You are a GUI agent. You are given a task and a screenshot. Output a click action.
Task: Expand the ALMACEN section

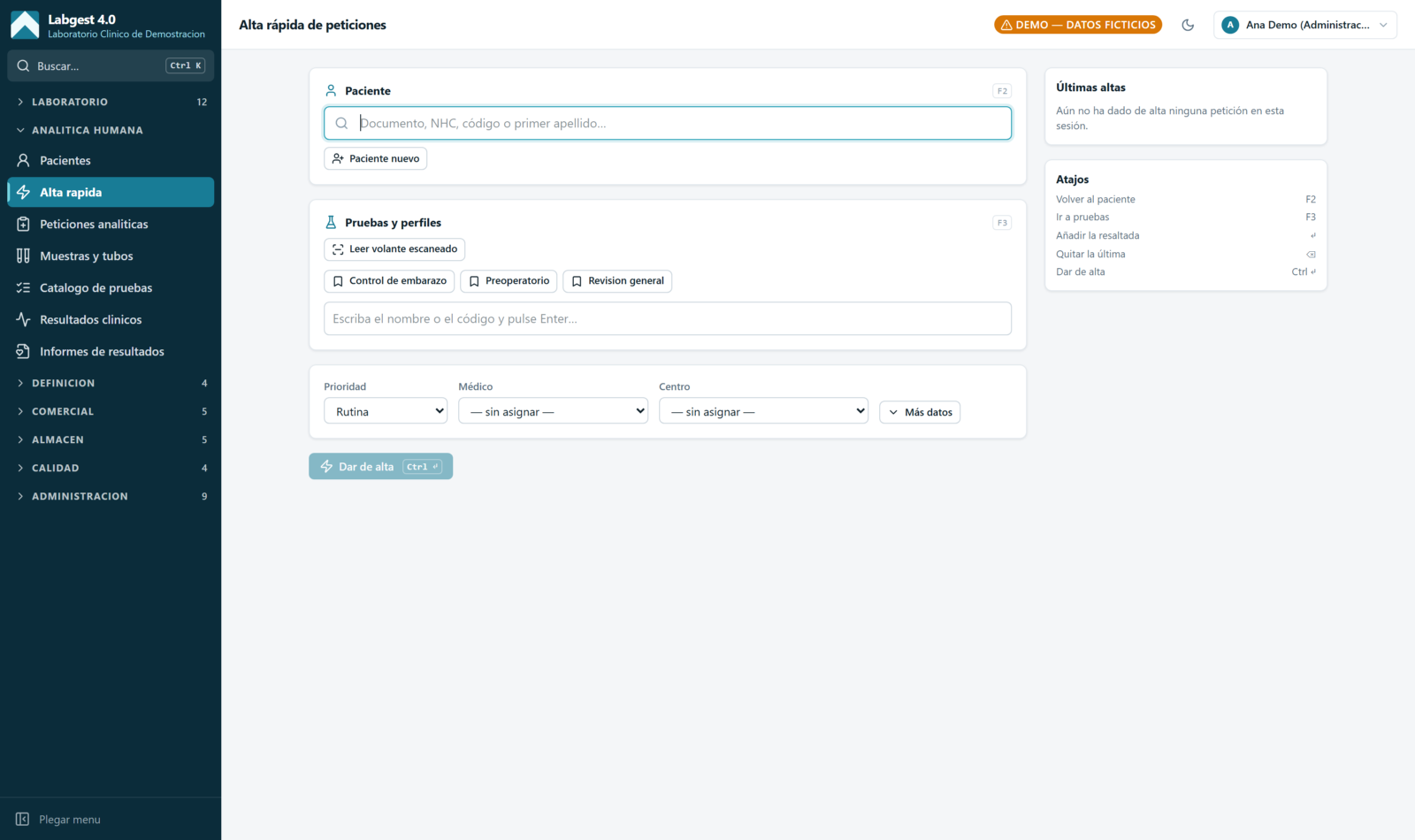click(111, 439)
